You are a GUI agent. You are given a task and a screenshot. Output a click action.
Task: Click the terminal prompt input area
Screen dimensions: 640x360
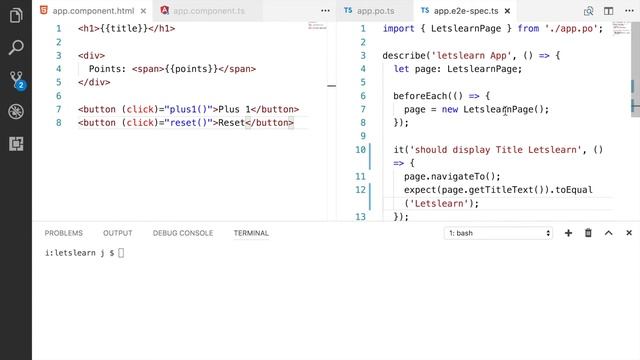click(121, 253)
